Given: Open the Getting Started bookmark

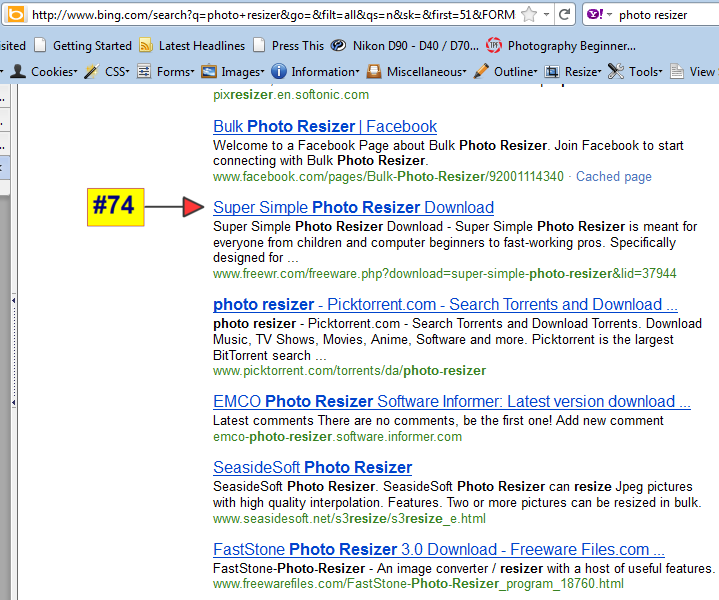Looking at the screenshot, I should point(92,46).
